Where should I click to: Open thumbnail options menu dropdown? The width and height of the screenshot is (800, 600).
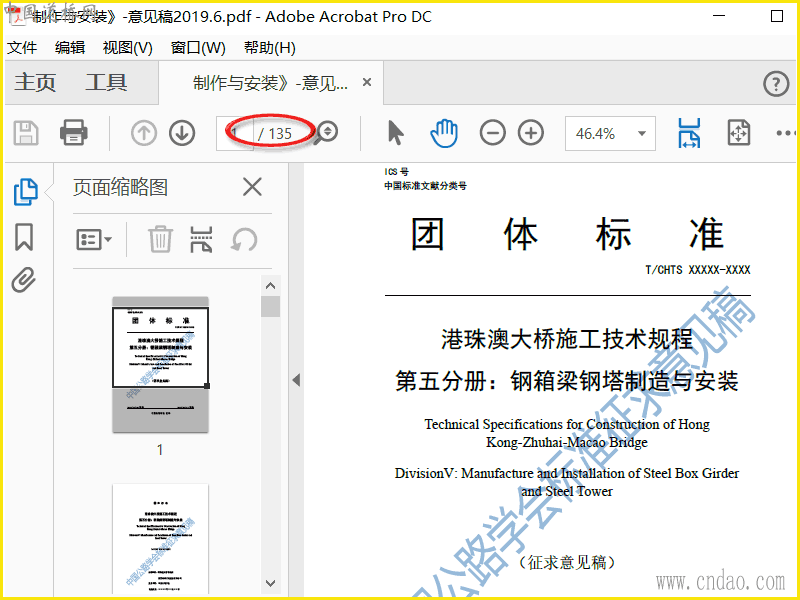click(94, 239)
